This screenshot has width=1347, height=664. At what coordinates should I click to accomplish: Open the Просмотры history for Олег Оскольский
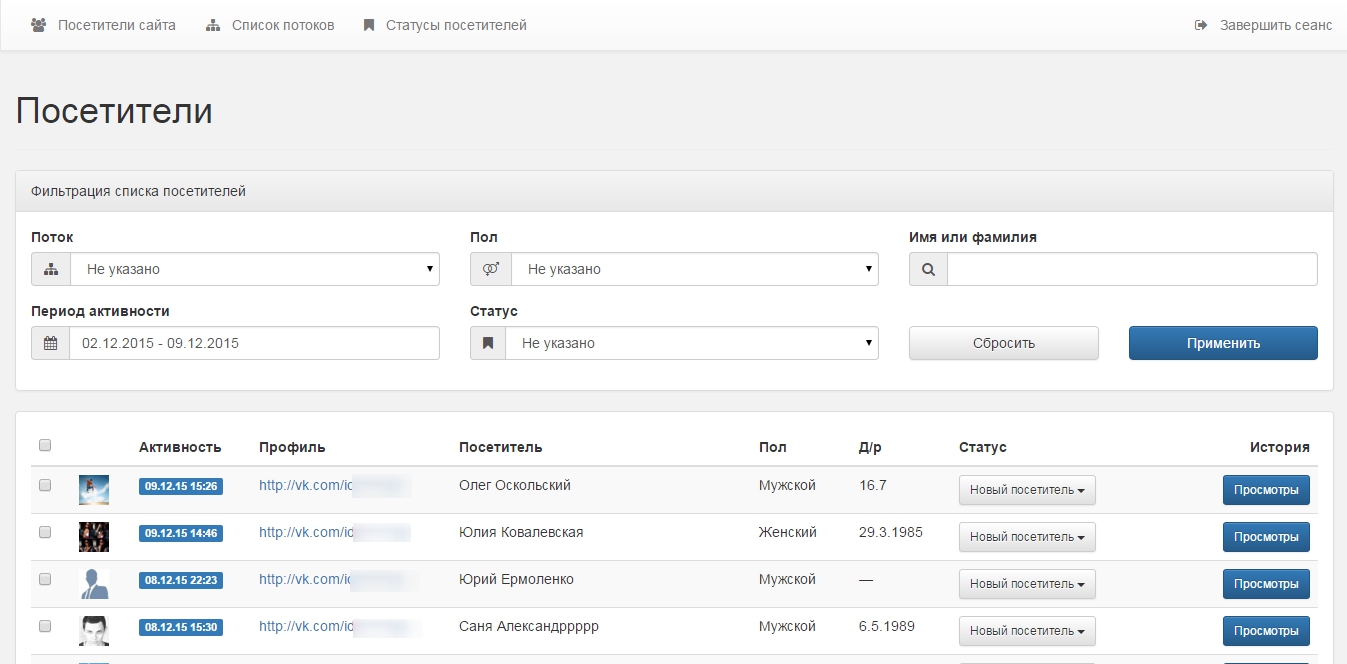(1265, 490)
